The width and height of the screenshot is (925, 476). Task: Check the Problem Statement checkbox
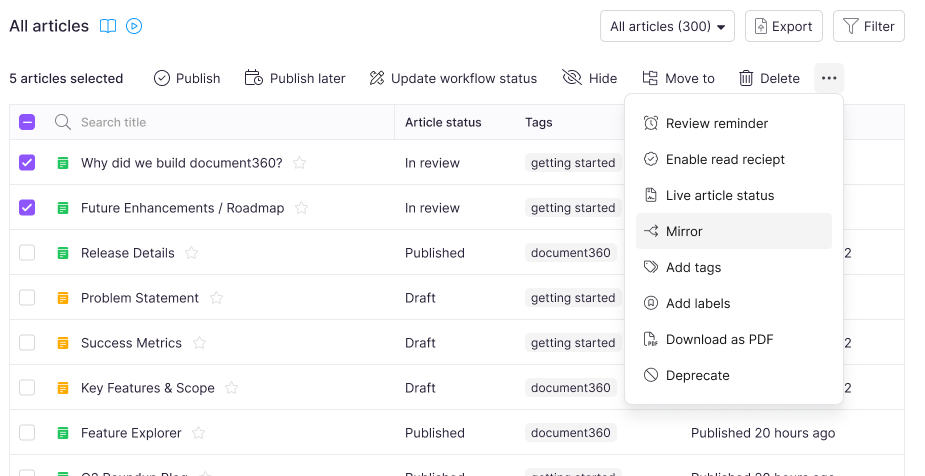[x=27, y=297]
